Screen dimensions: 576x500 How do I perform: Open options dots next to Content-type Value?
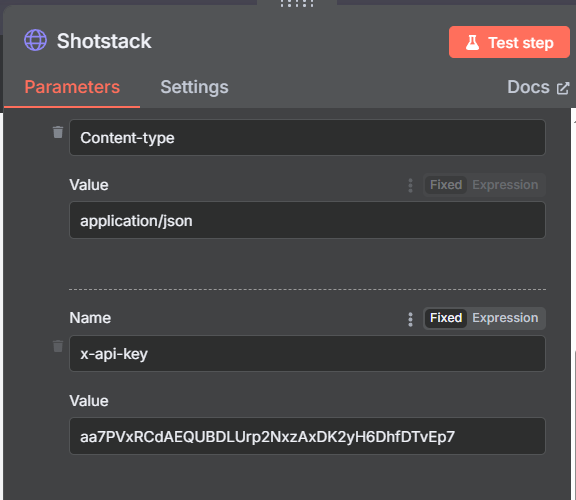(x=410, y=185)
